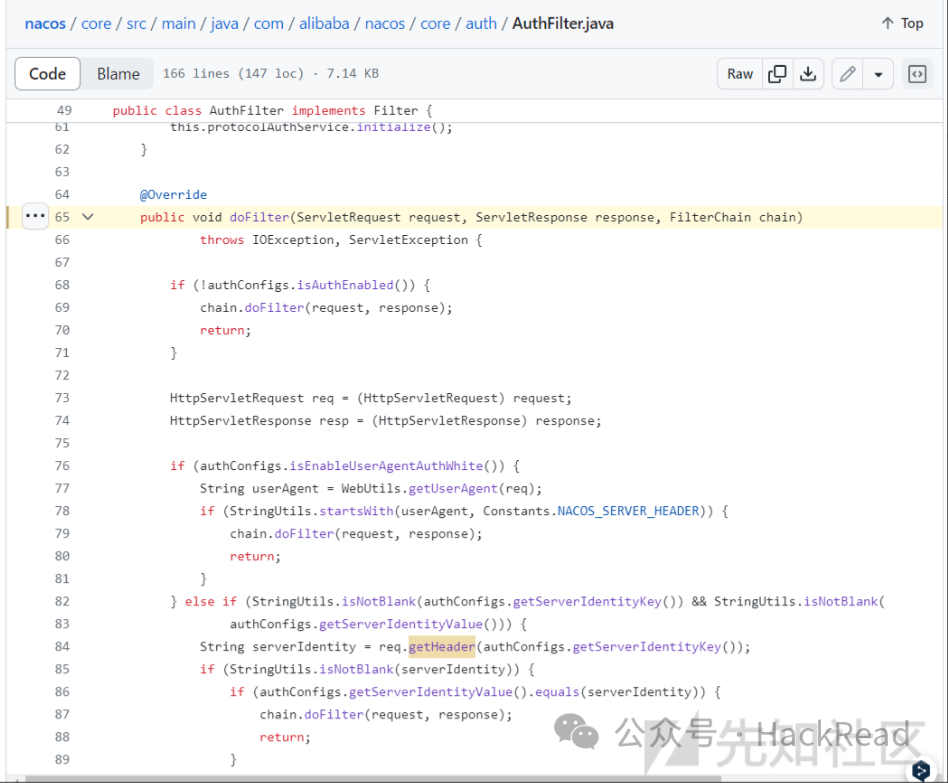
Task: Click horizontal scrollbar at bottom of code
Action: [373, 779]
